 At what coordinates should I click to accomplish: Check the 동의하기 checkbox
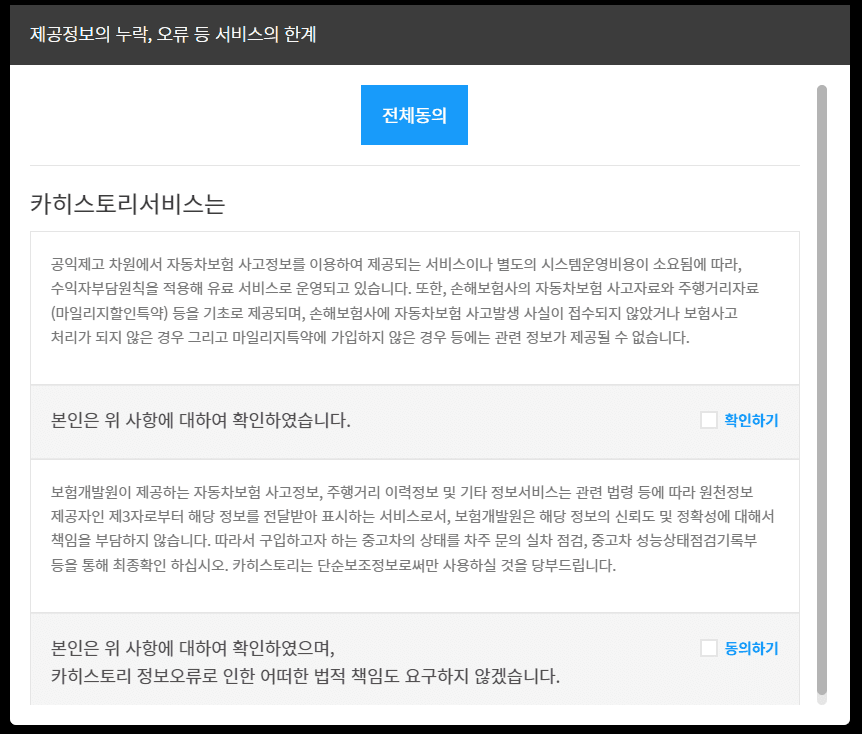coord(709,648)
